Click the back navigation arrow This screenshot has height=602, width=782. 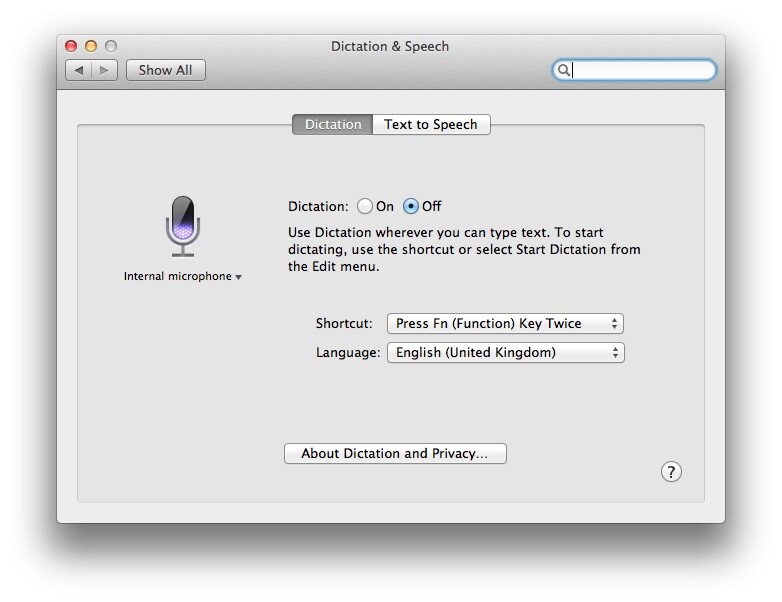click(x=79, y=70)
